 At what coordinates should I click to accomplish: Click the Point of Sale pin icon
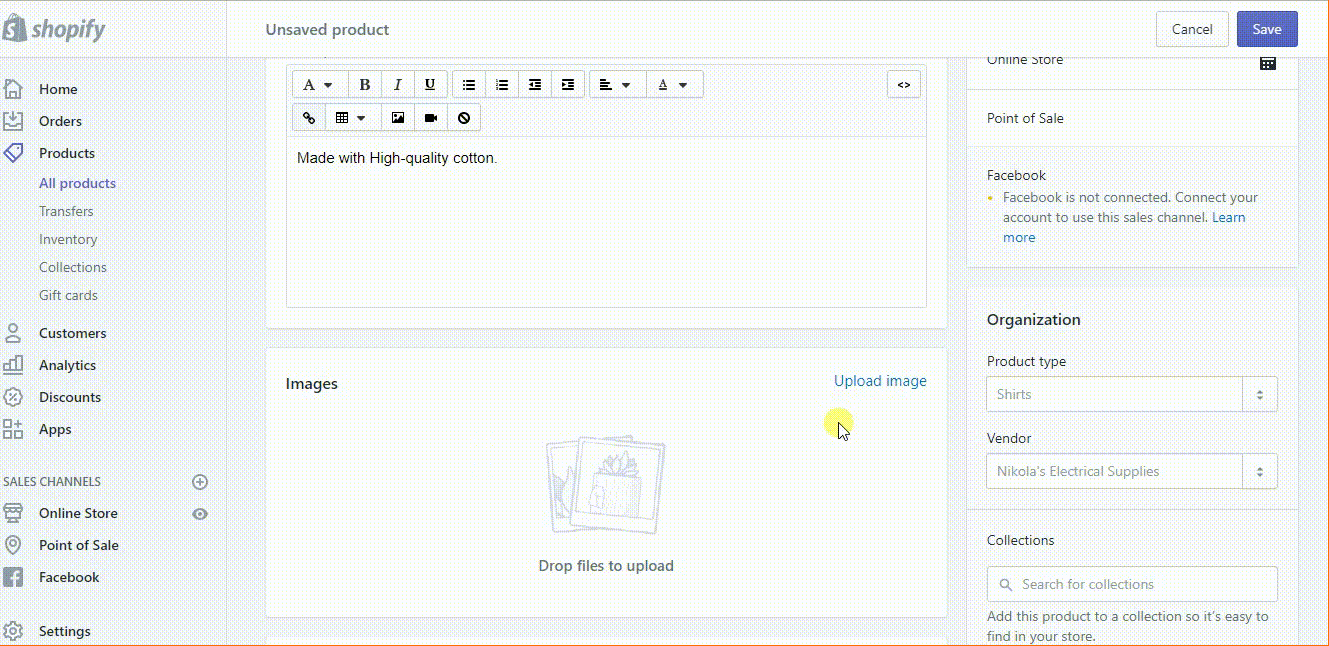(x=13, y=545)
